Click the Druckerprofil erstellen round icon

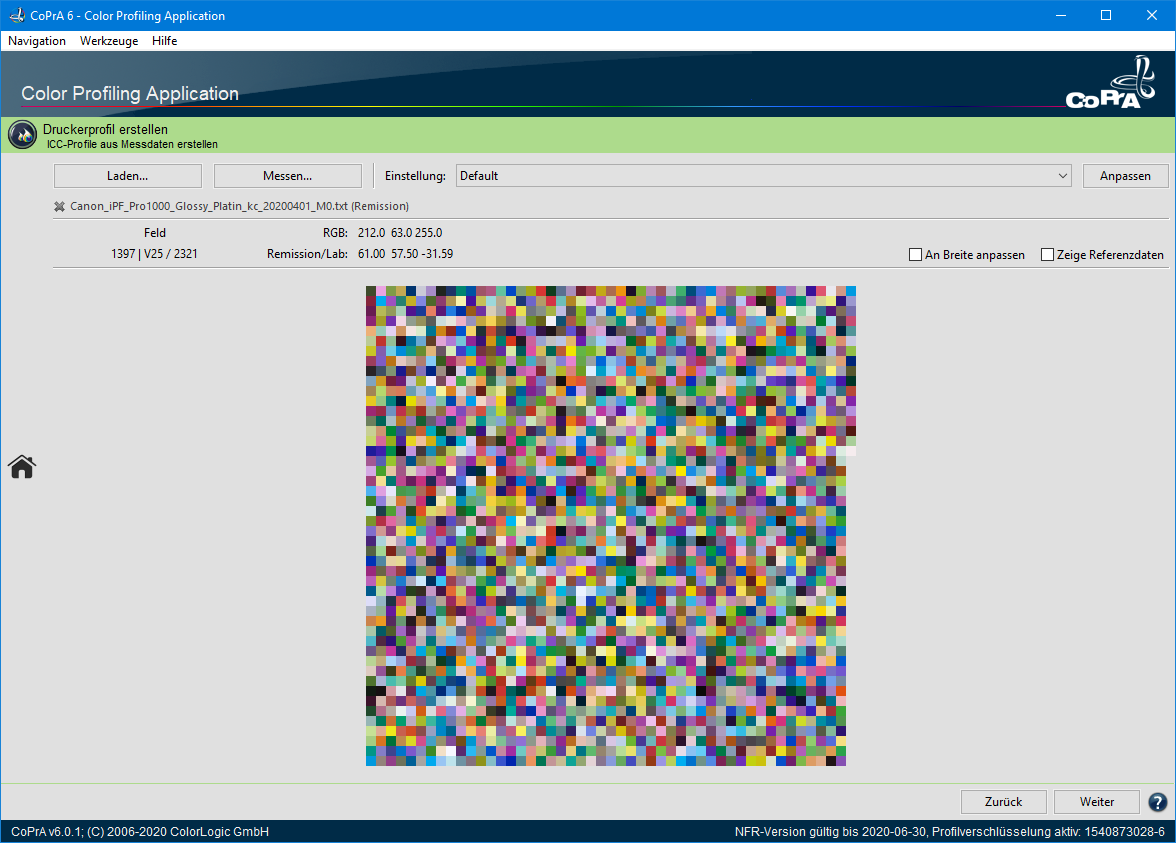click(22, 135)
